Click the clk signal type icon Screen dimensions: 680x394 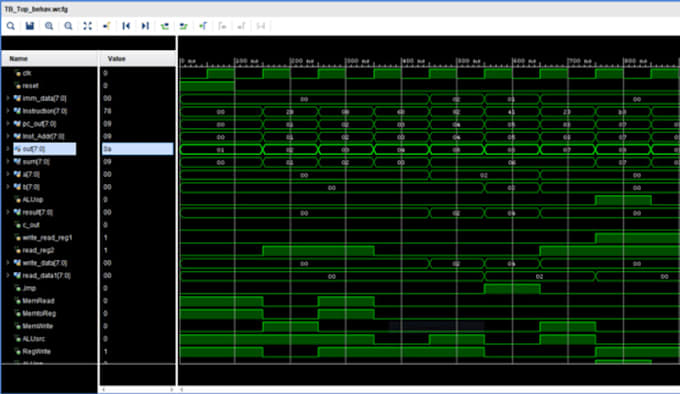coord(17,73)
